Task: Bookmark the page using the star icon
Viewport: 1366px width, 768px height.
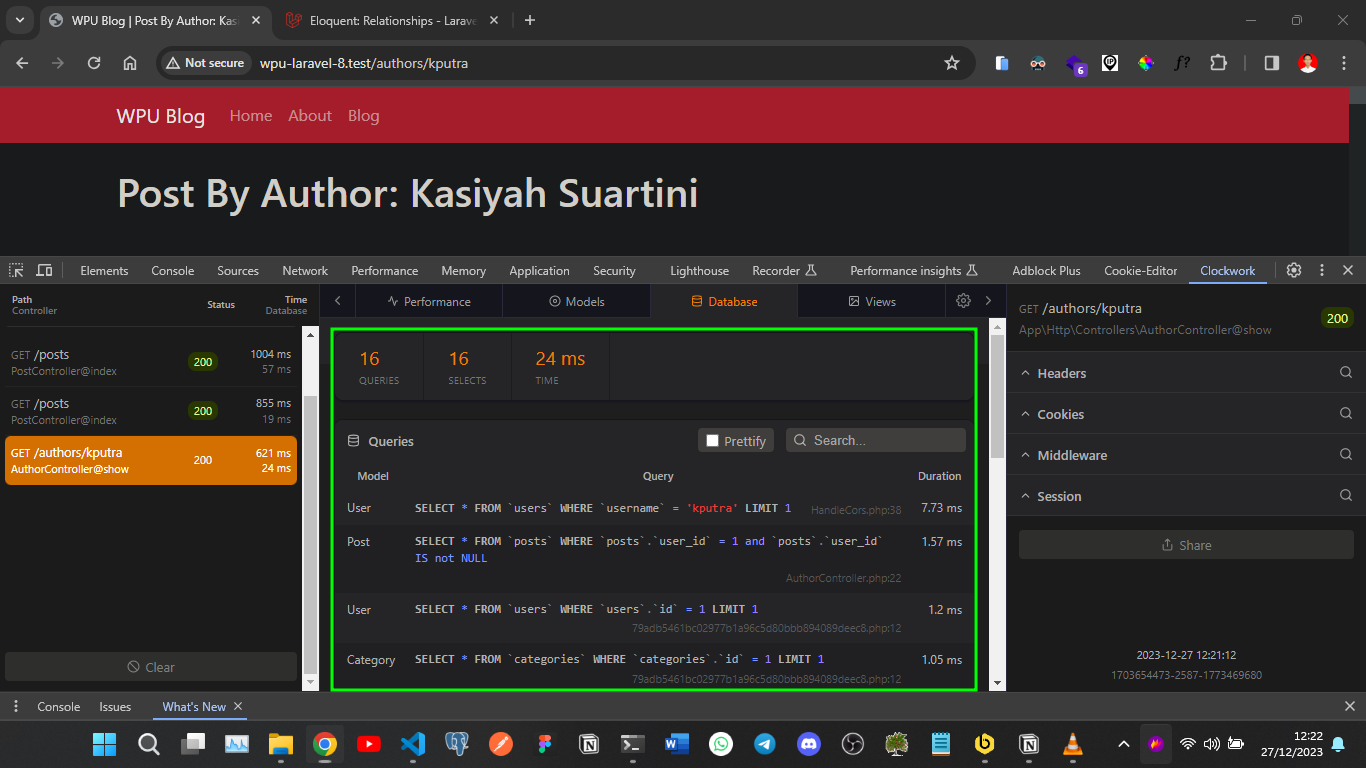Action: tap(951, 62)
